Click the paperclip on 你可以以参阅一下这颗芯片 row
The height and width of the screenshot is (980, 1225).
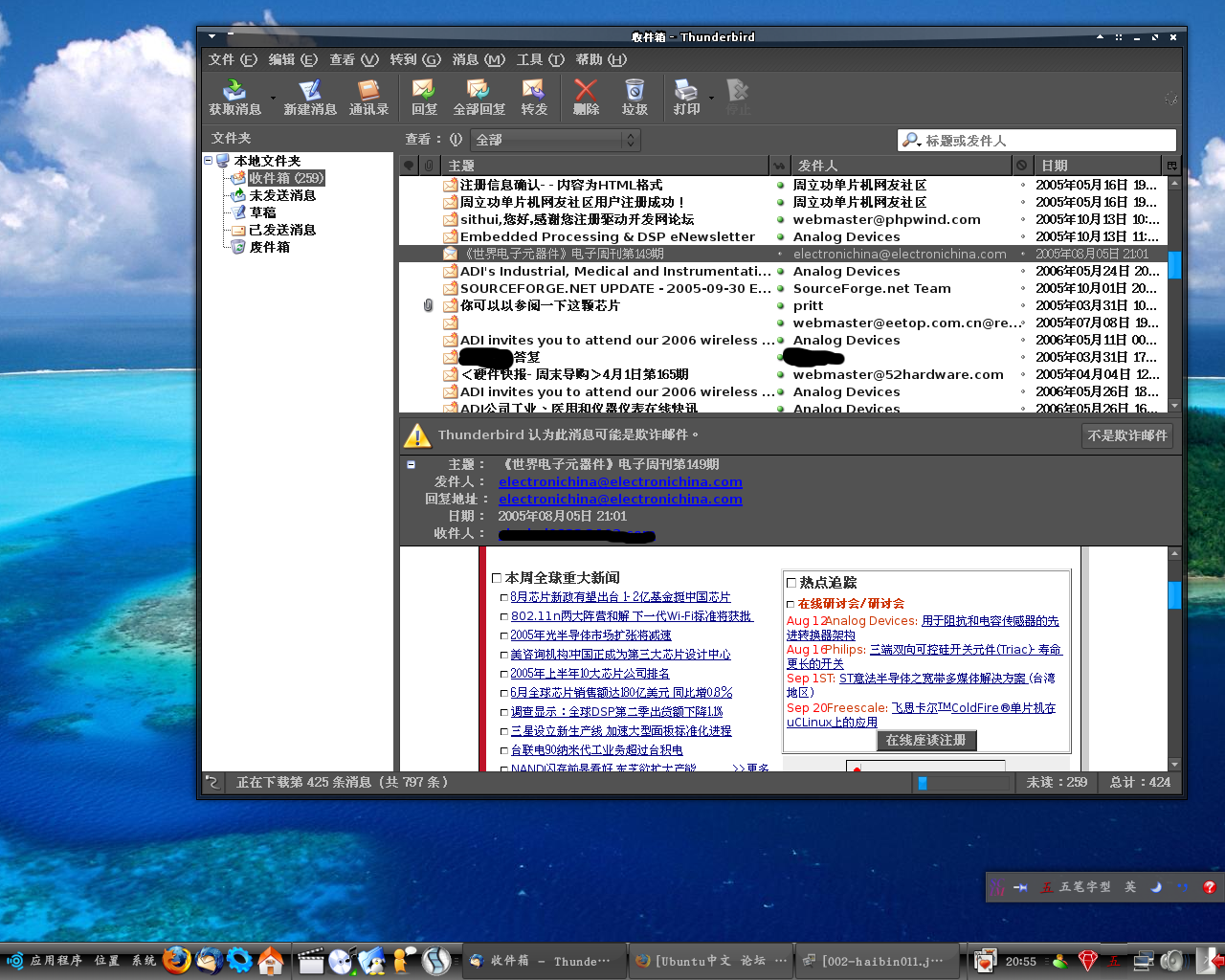tap(428, 305)
